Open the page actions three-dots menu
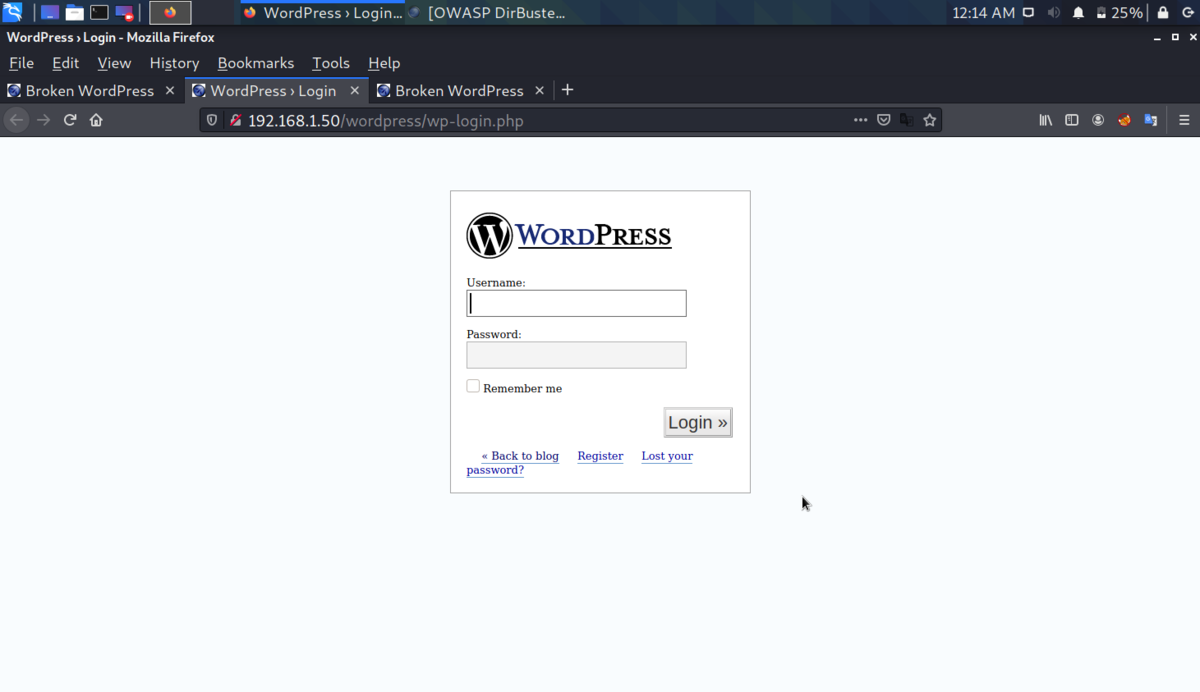 click(860, 120)
